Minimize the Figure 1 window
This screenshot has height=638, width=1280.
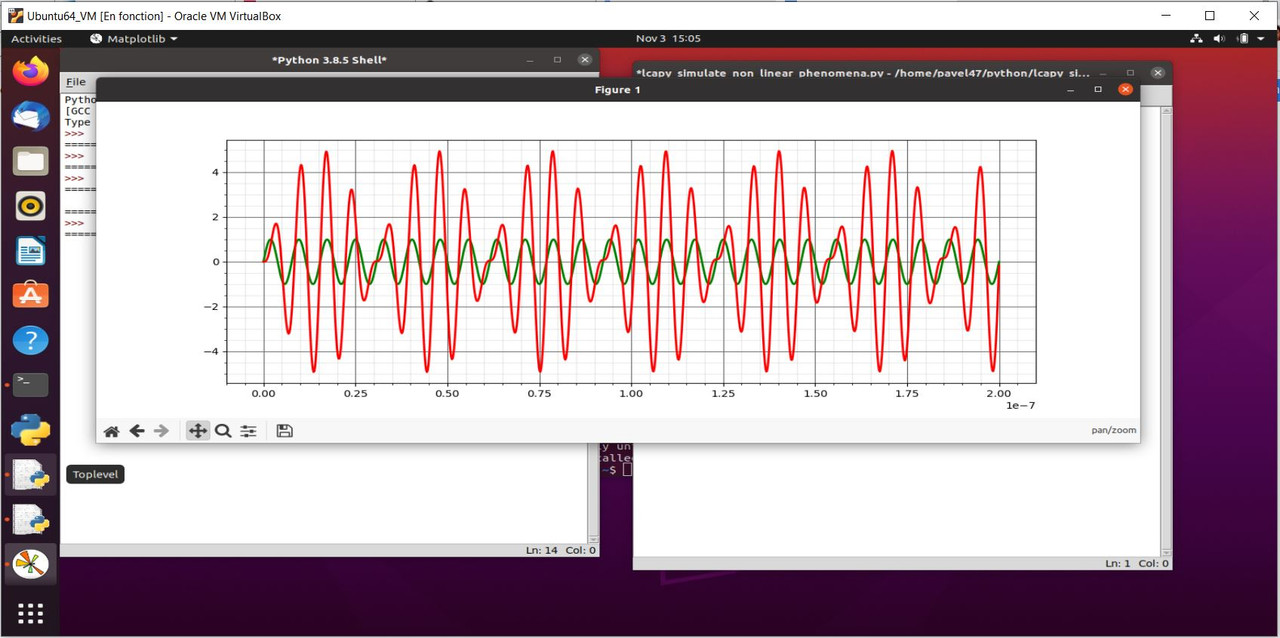[1071, 90]
